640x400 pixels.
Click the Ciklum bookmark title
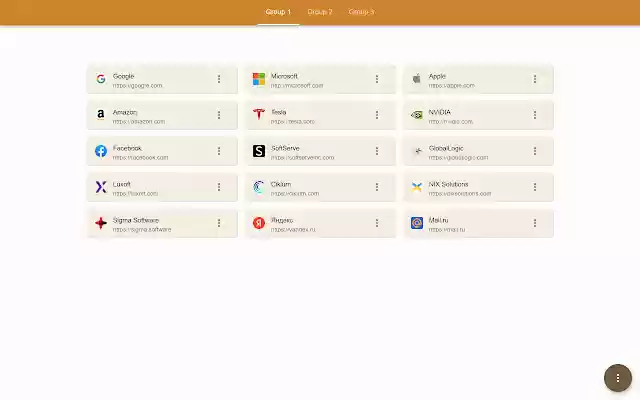[281, 184]
